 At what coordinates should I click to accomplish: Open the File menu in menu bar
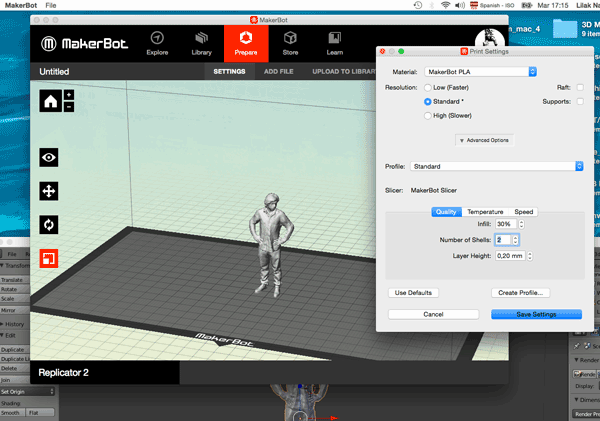51,5
